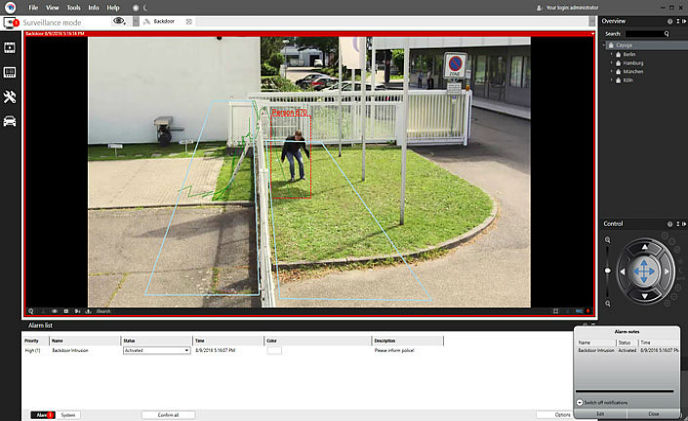Click the Overview panel settings icon
This screenshot has height=421, width=688.
click(670, 21)
